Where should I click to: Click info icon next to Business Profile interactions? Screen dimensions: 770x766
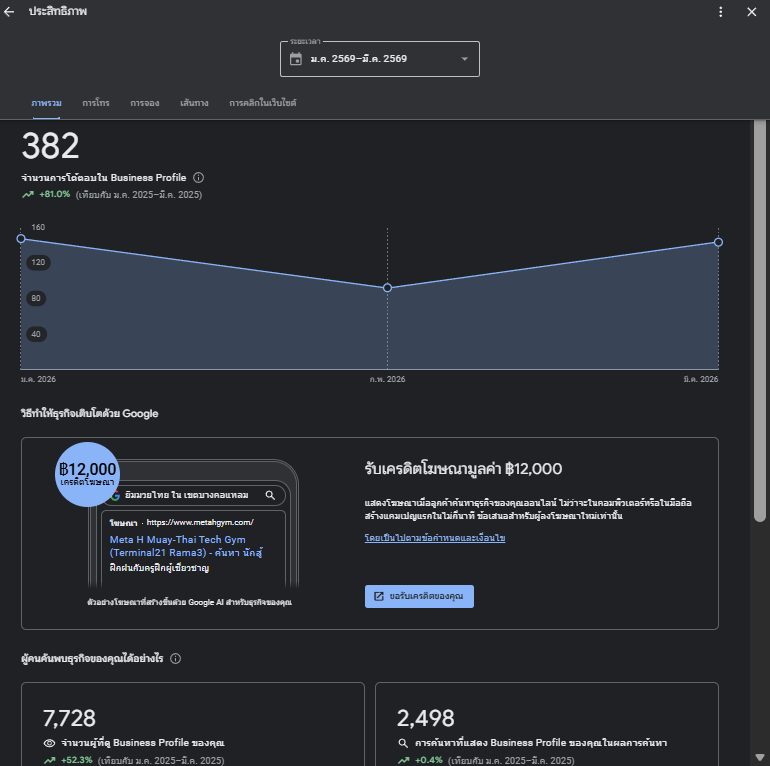point(198,178)
